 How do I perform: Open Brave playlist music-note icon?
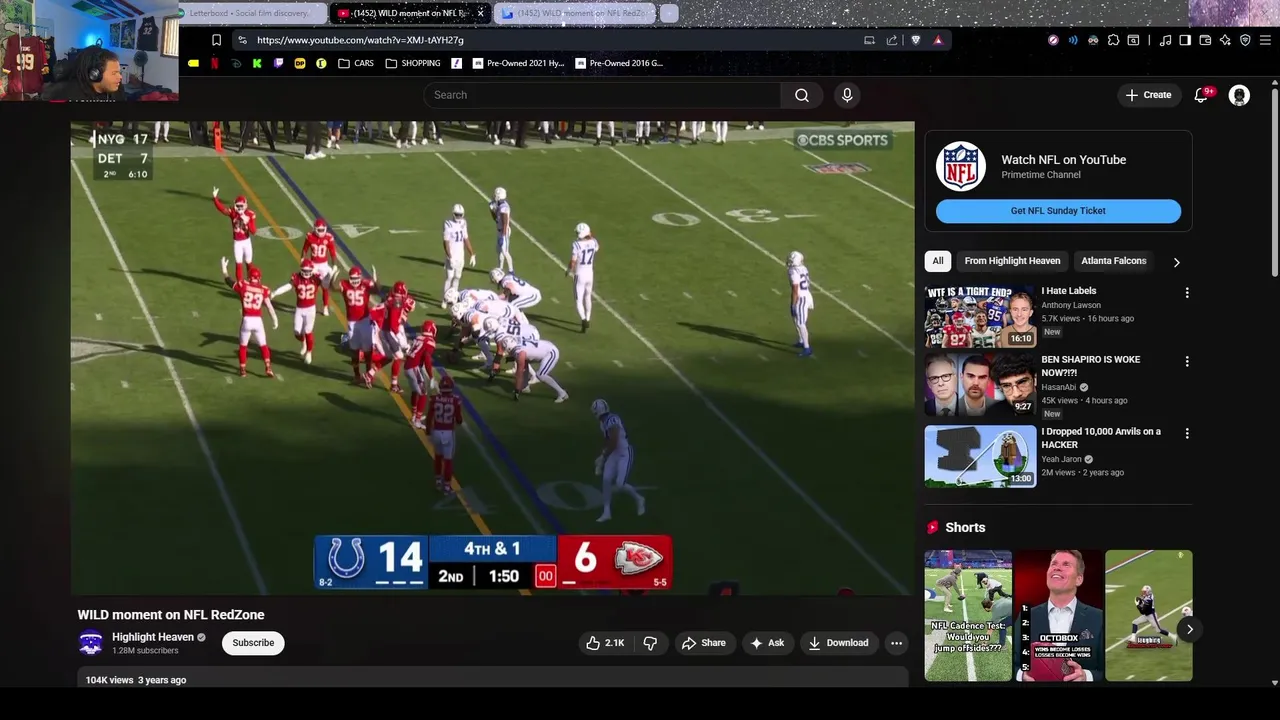pos(1166,40)
